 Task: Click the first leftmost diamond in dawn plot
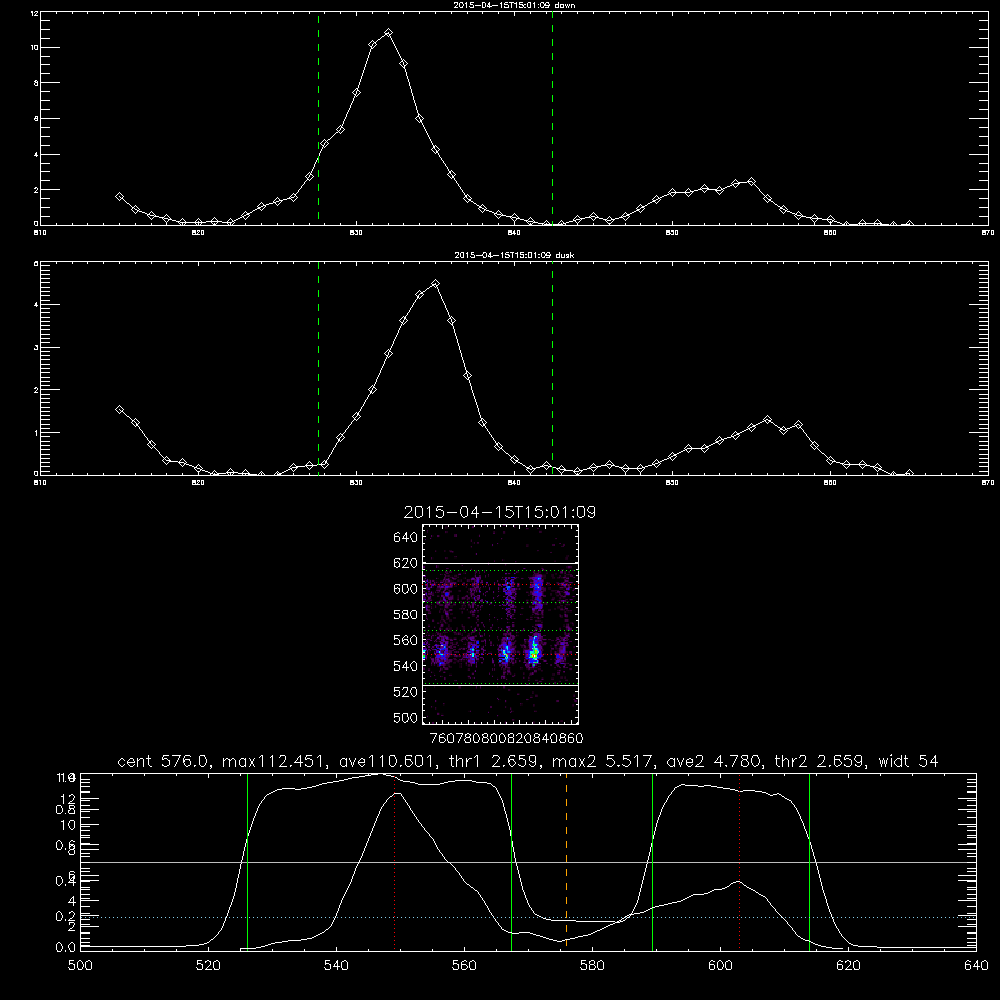pos(119,197)
